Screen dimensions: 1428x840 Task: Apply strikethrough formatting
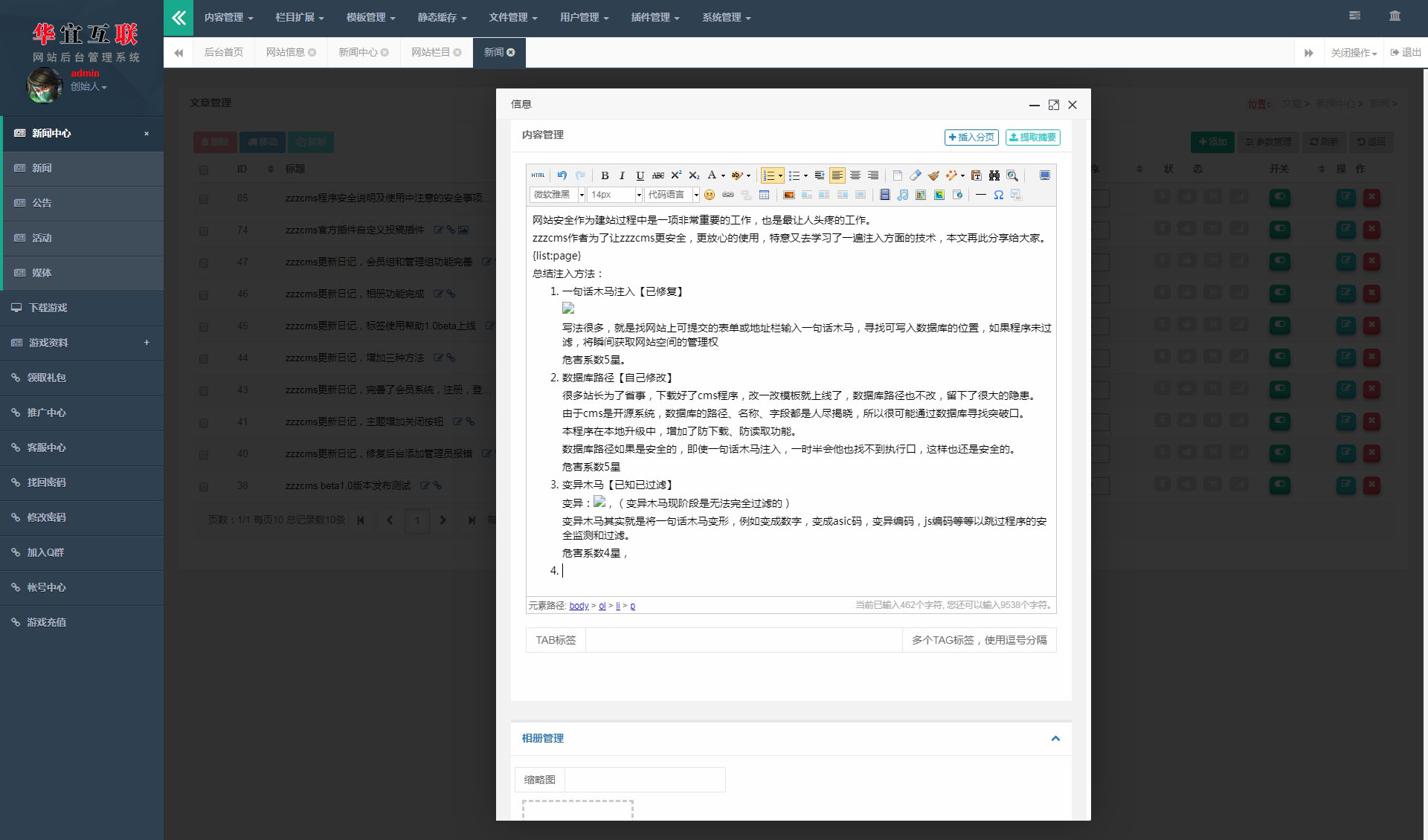point(658,175)
